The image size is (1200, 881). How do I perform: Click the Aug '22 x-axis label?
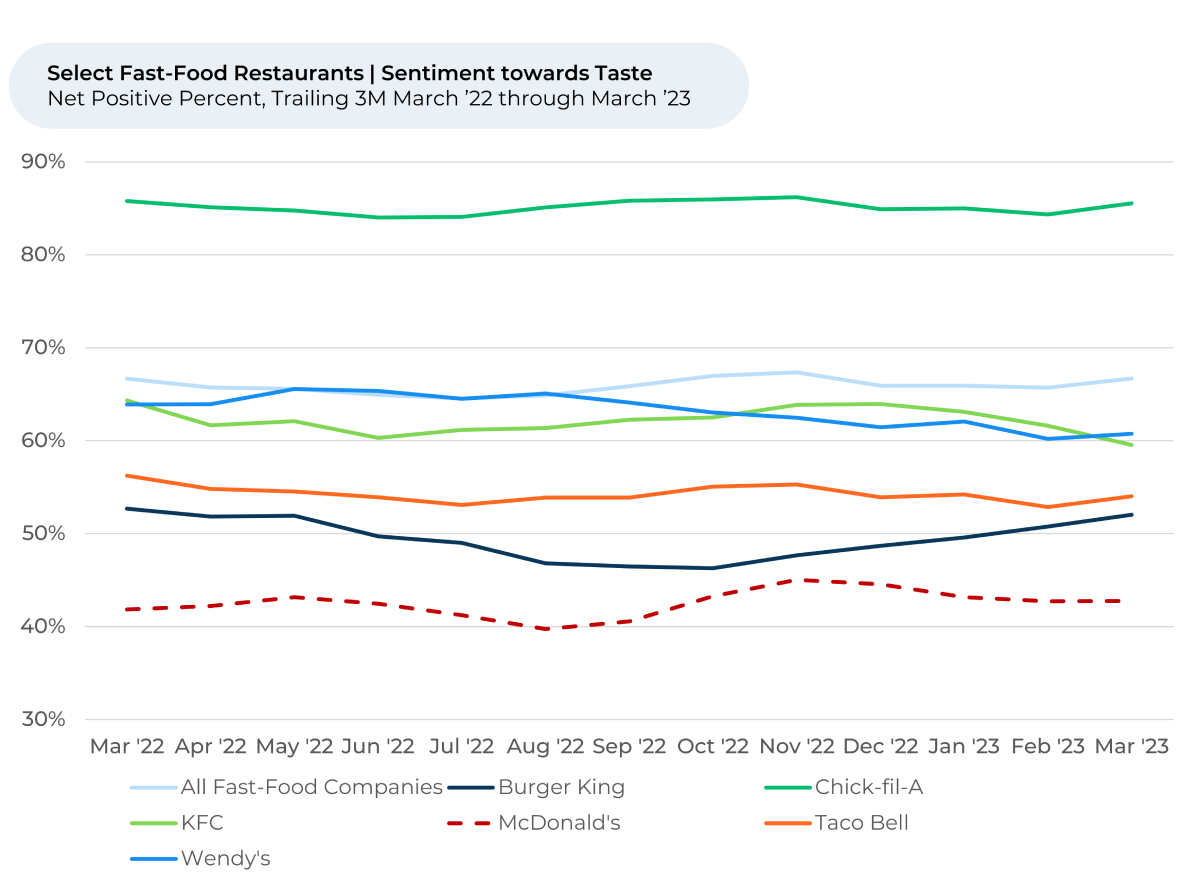coord(545,747)
